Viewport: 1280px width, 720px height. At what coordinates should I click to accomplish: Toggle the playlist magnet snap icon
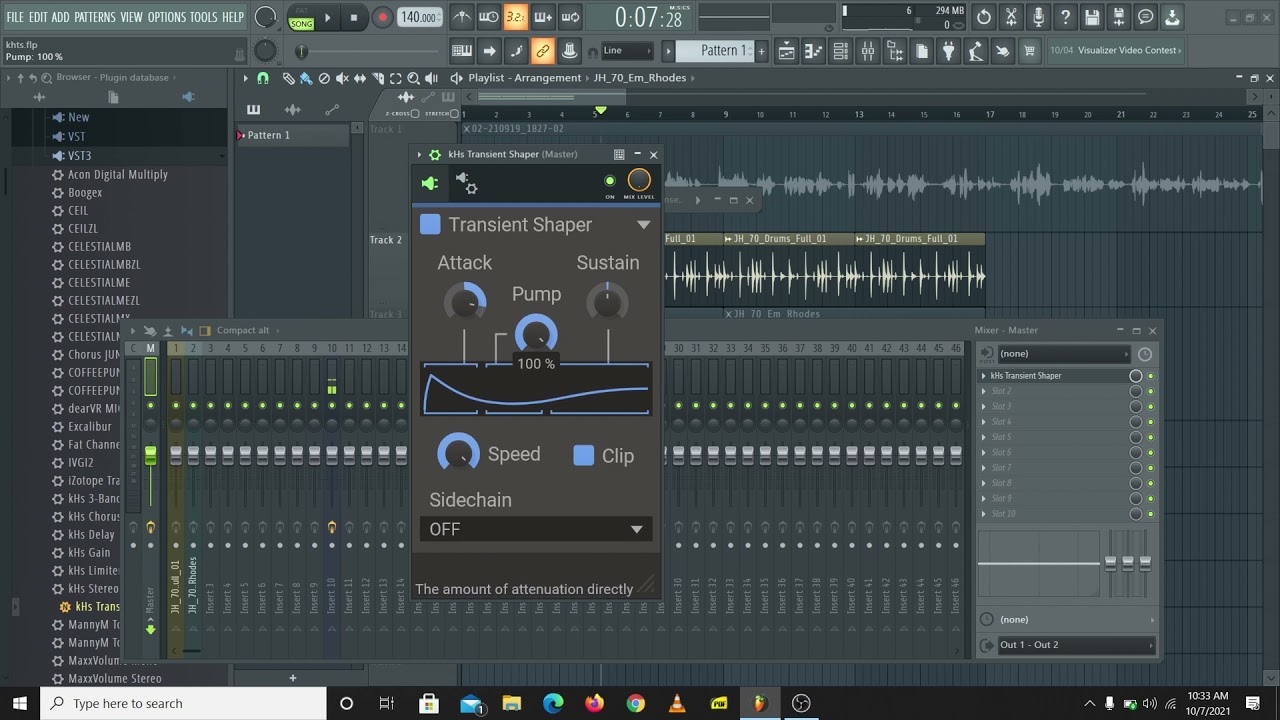(x=263, y=78)
